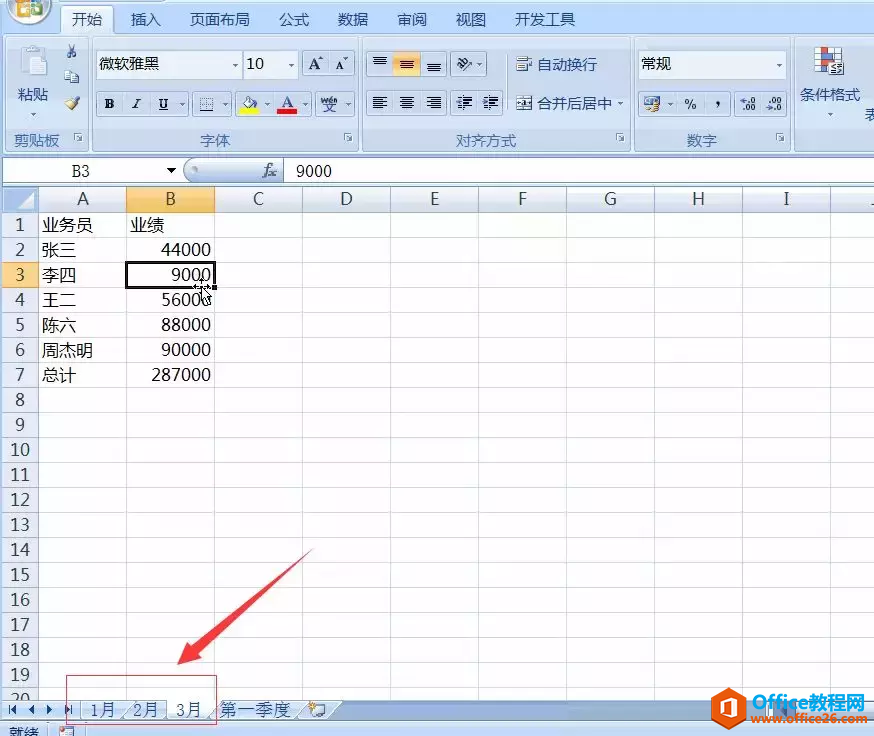The image size is (874, 736).
Task: Apply cell borders button
Action: (x=206, y=104)
